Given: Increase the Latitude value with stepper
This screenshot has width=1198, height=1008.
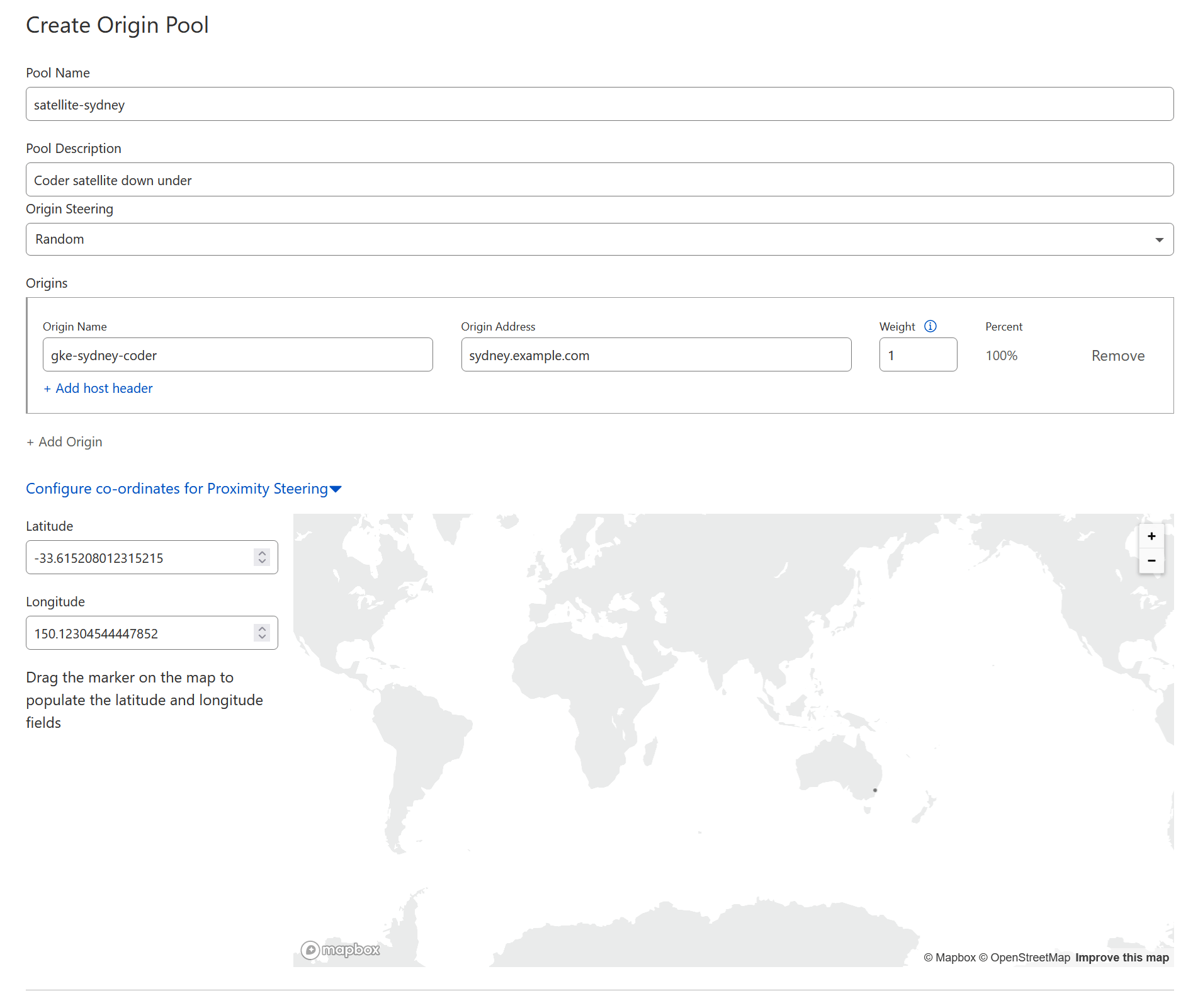Looking at the screenshot, I should point(263,553).
